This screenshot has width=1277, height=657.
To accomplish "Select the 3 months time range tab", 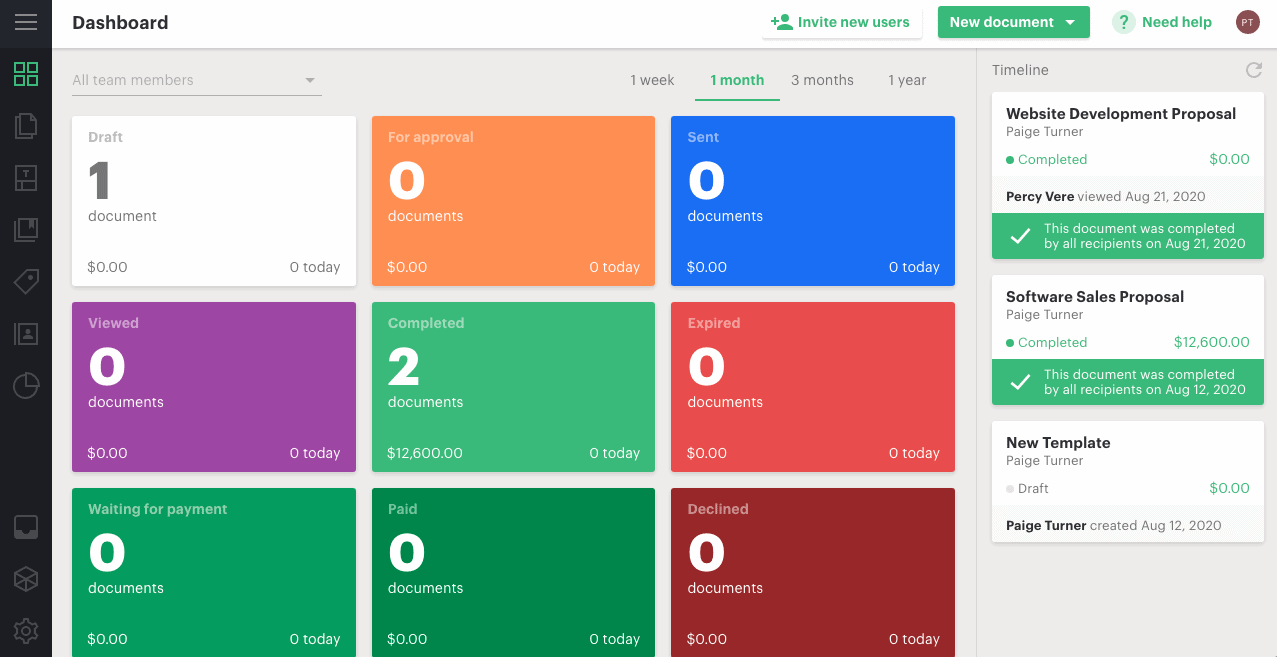I will [822, 80].
